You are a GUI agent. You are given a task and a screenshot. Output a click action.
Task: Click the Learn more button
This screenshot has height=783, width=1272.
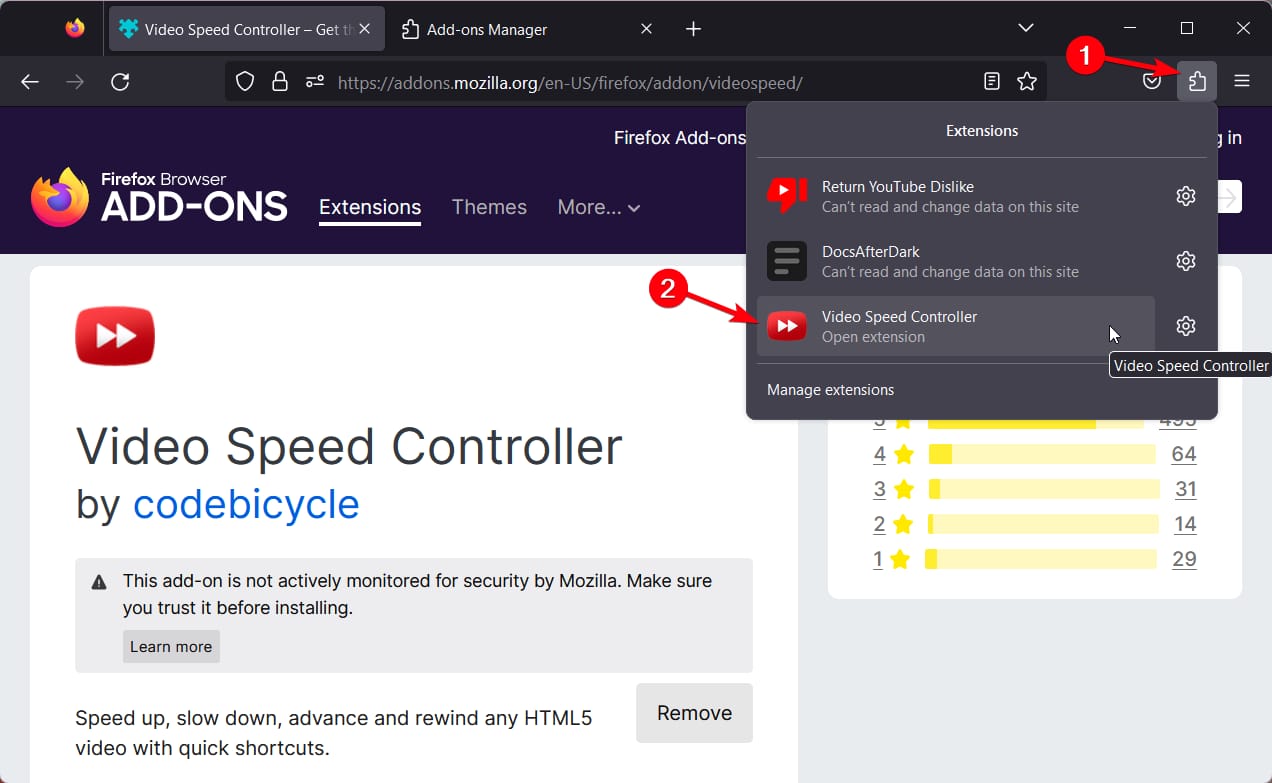tap(171, 646)
